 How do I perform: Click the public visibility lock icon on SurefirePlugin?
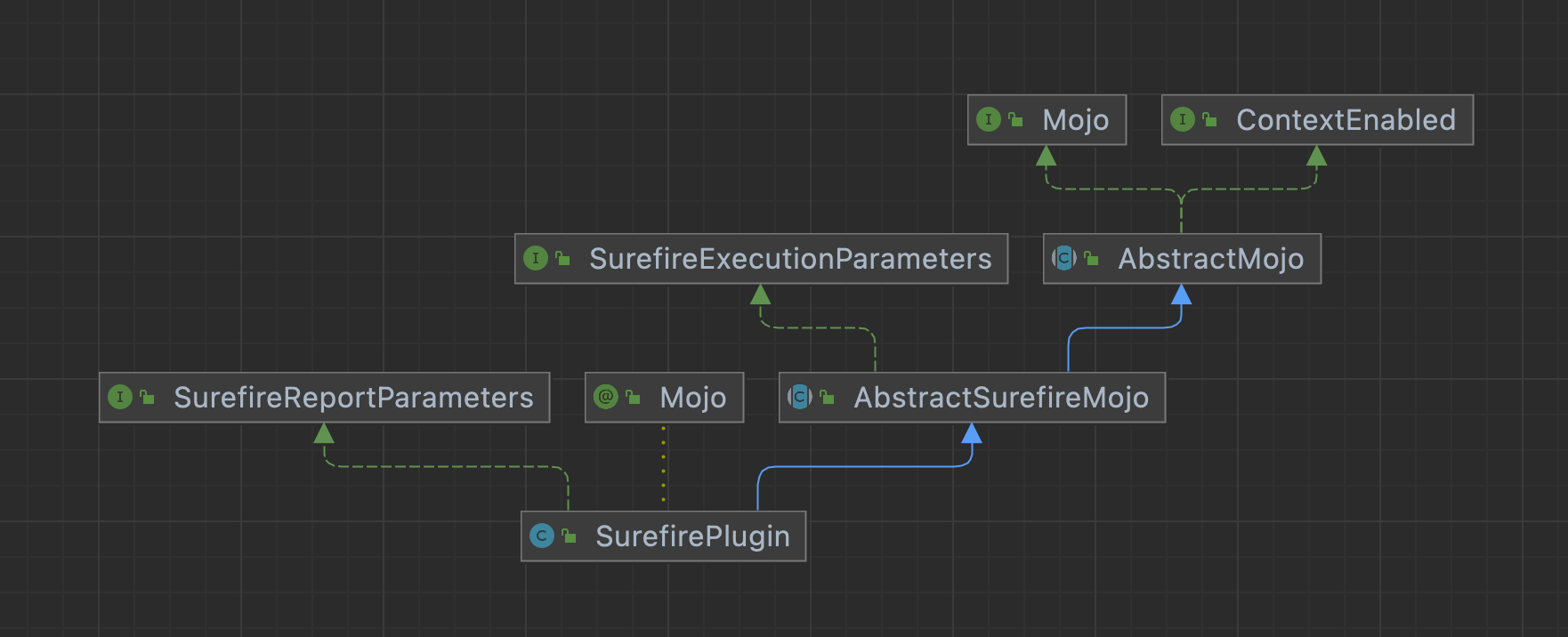point(569,536)
